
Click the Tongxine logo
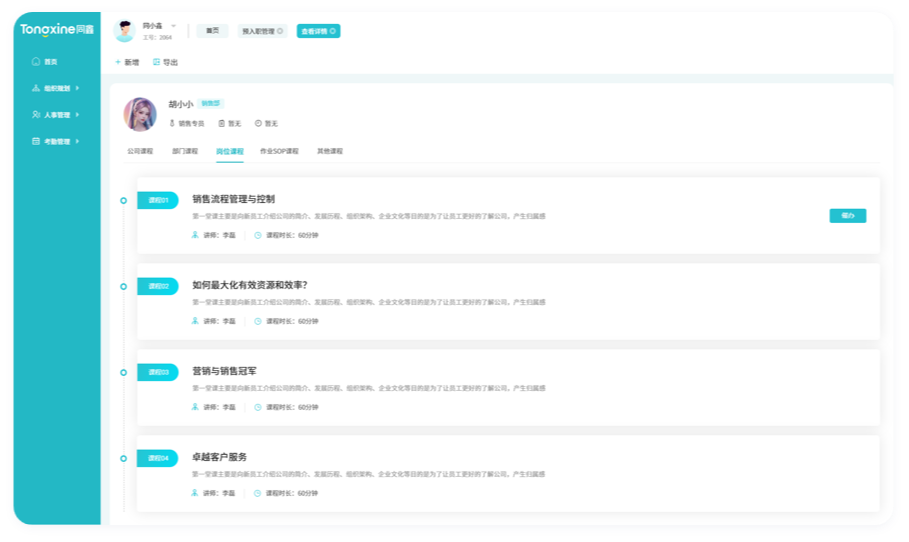pos(56,29)
